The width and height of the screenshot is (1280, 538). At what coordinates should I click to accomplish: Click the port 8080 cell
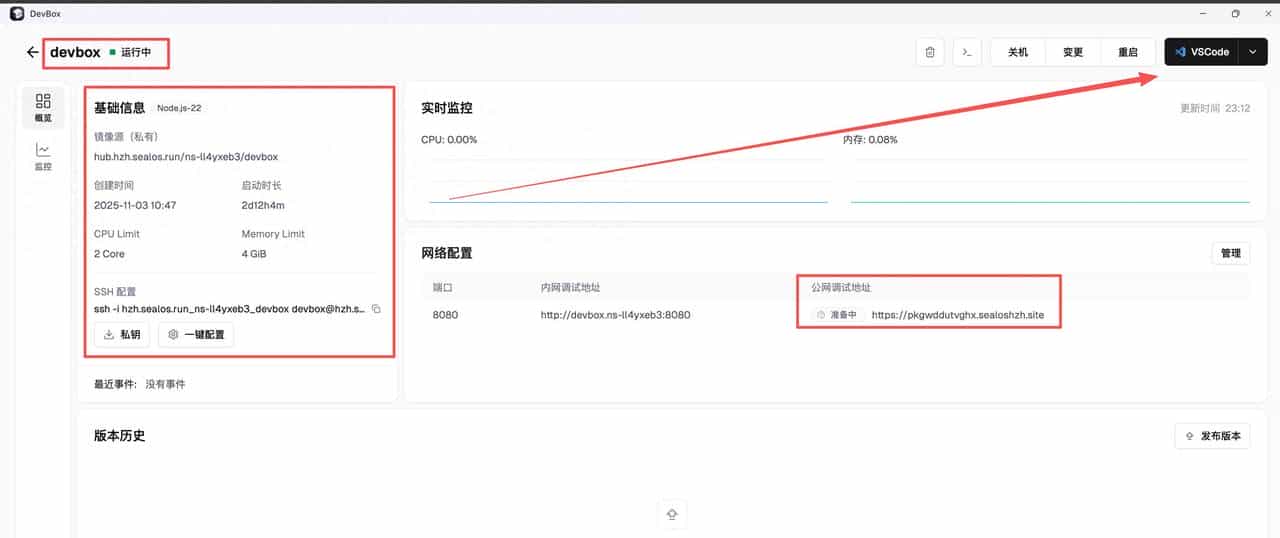point(445,315)
